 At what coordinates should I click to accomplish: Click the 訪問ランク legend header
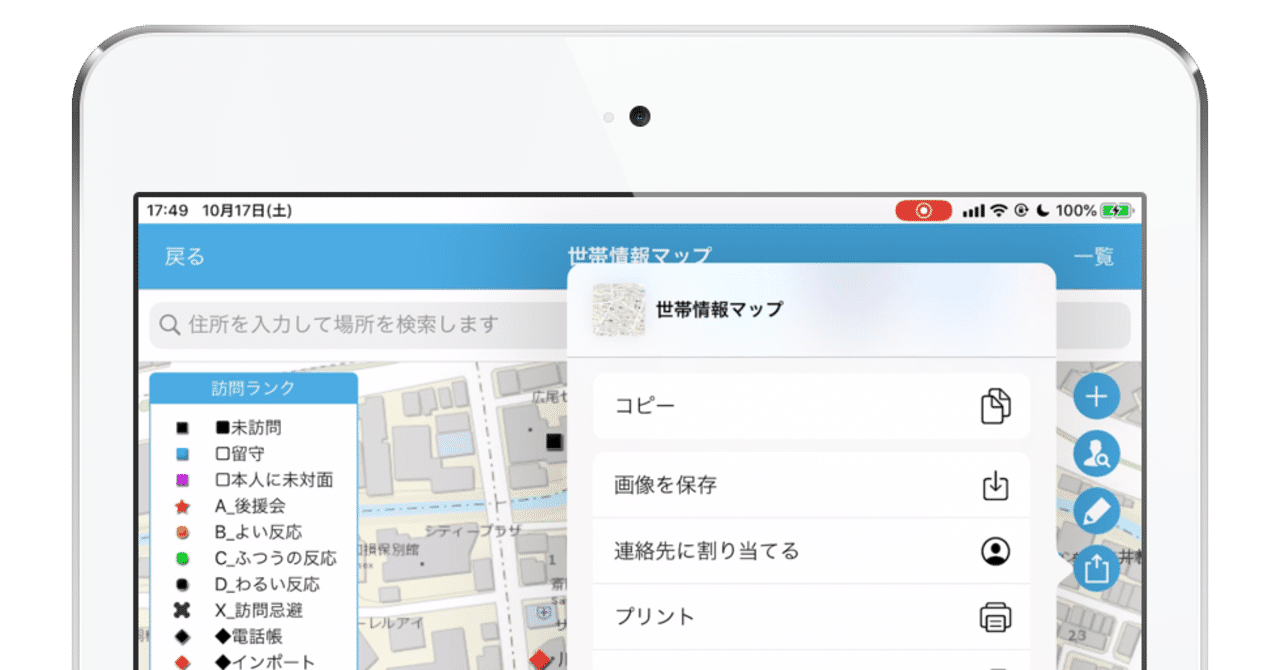[x=254, y=388]
